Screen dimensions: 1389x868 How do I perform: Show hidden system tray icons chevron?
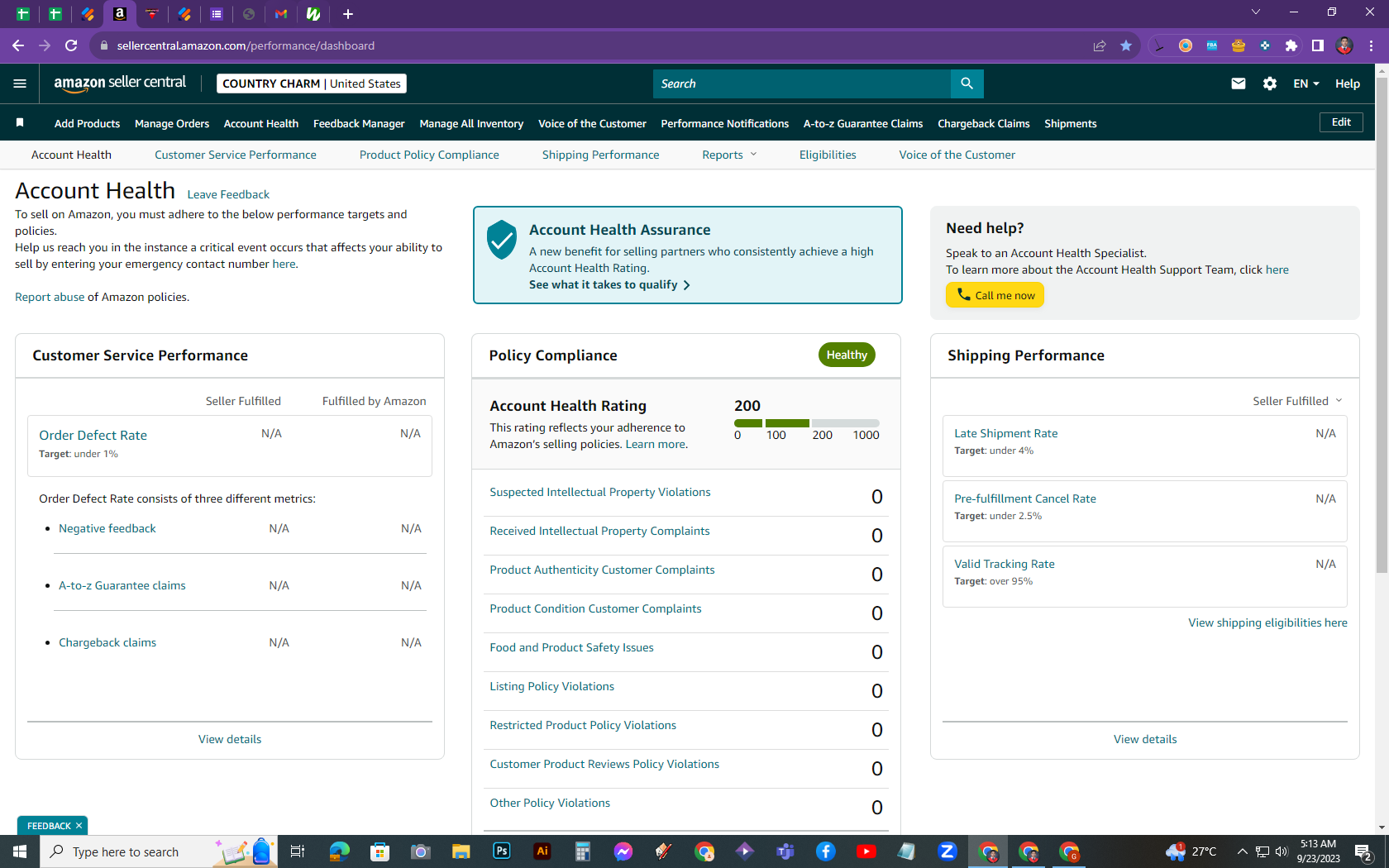[x=1242, y=851]
